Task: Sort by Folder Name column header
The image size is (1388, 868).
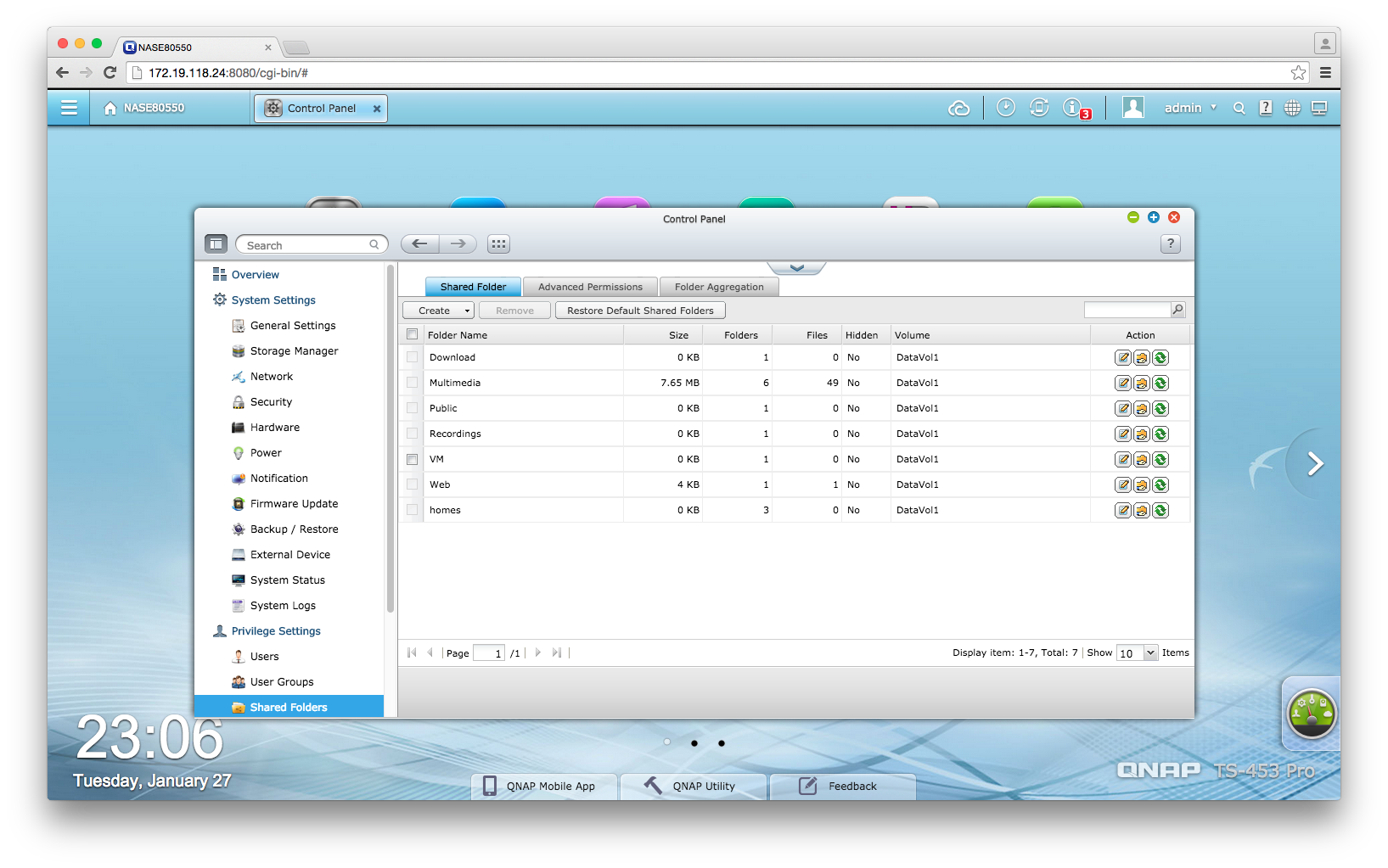Action: tap(523, 335)
